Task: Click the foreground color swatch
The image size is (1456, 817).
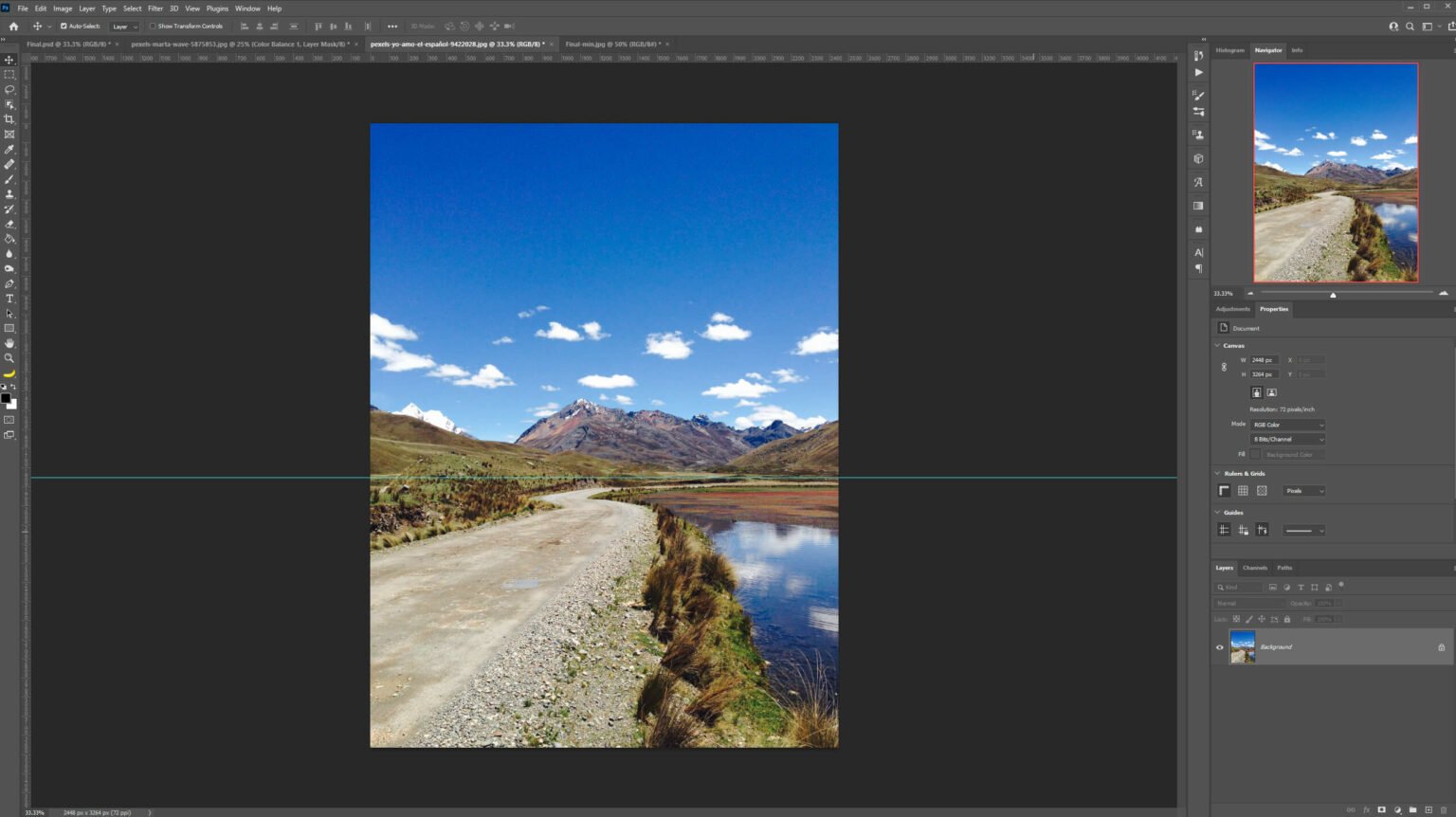Action: (6, 398)
